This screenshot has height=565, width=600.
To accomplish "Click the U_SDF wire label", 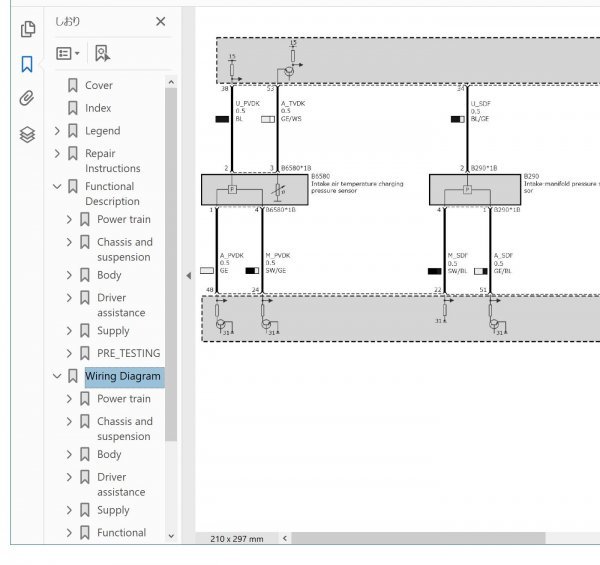I will click(481, 104).
